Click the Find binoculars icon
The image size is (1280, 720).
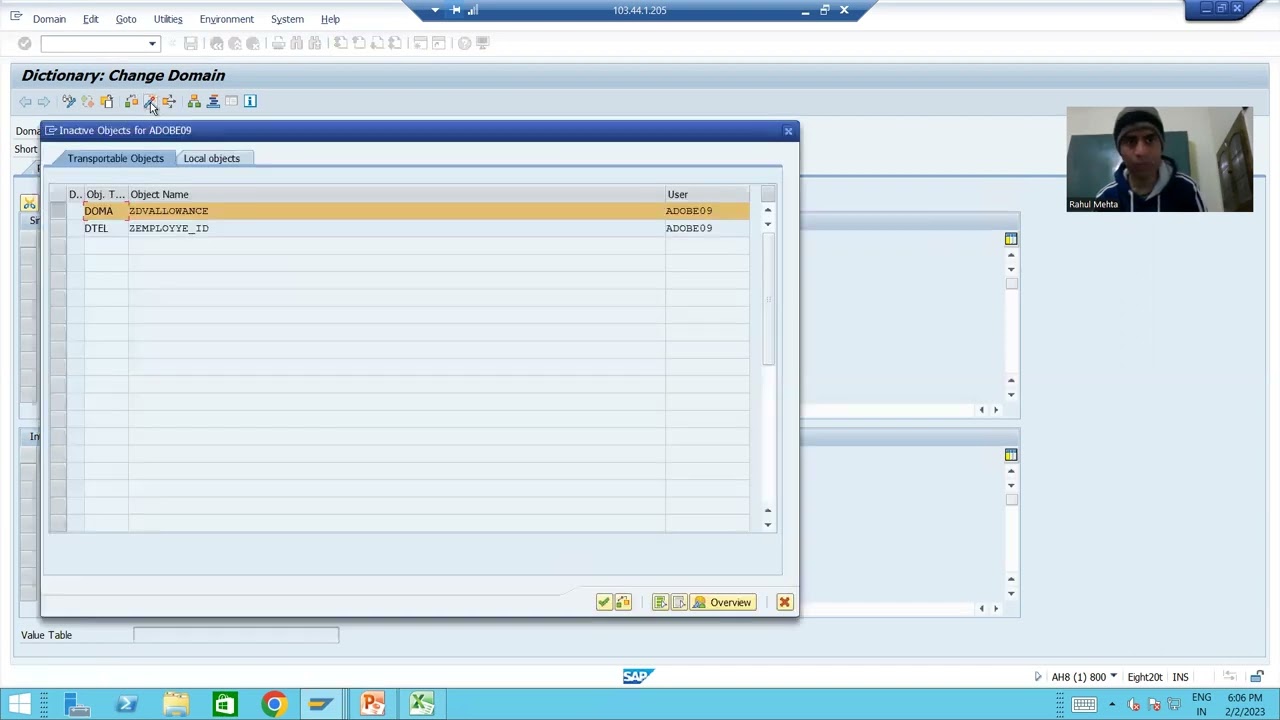click(x=297, y=43)
